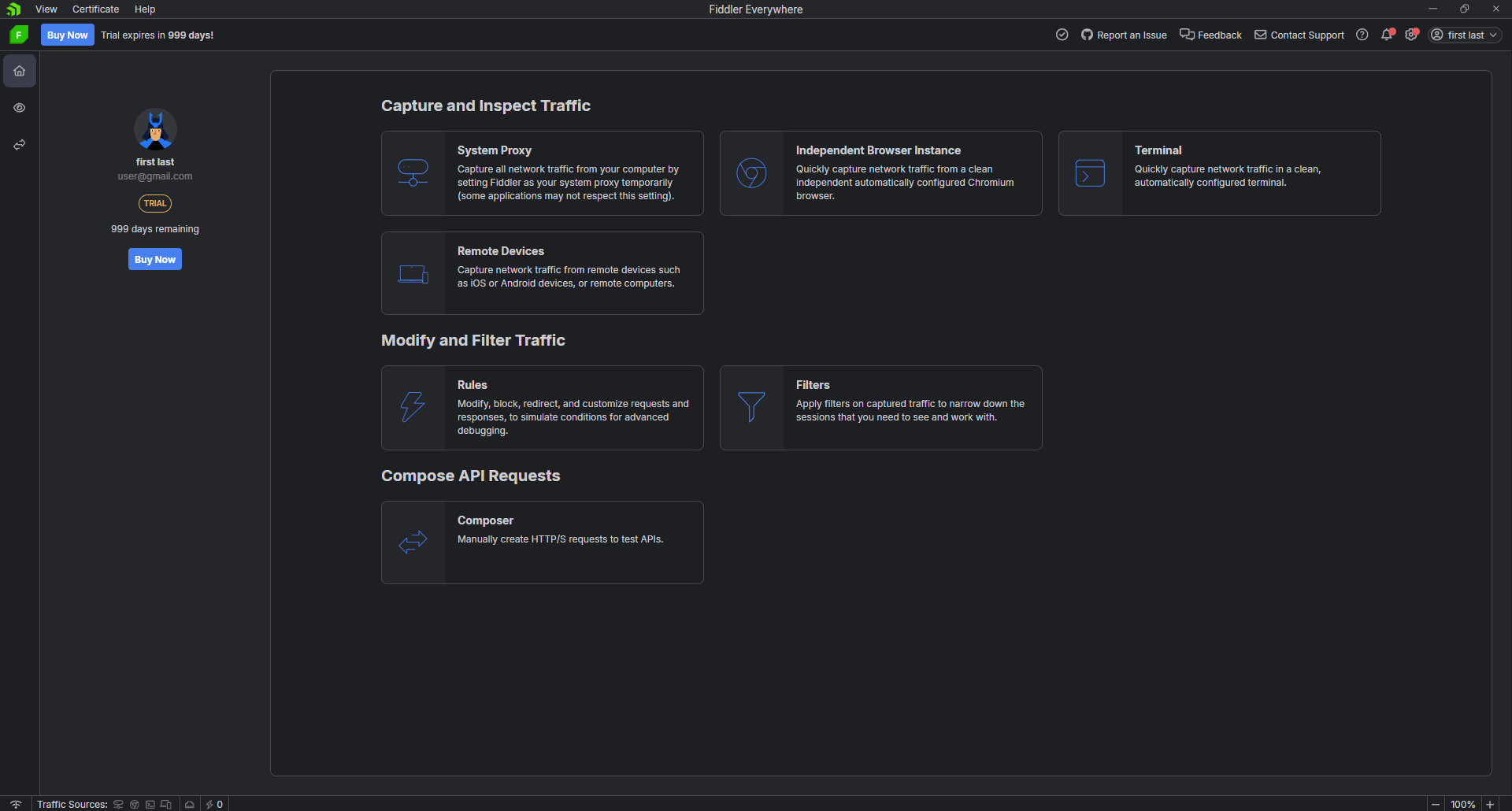
Task: Click the 'Compose API Requests' heading
Action: point(471,476)
